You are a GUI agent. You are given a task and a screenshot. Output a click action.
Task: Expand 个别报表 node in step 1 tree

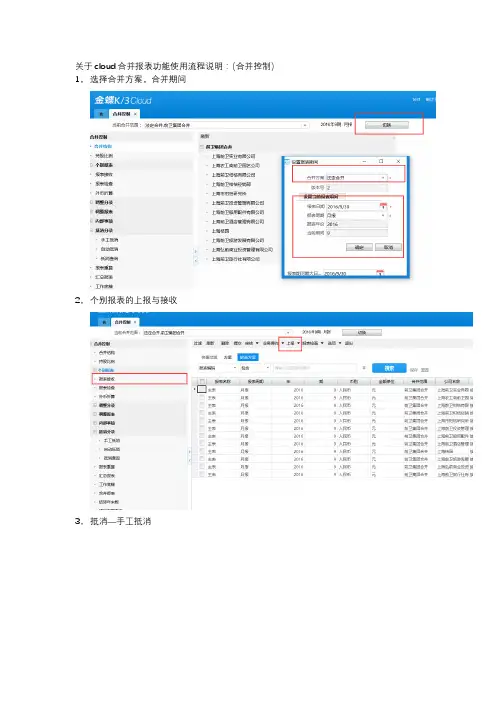coord(91,165)
